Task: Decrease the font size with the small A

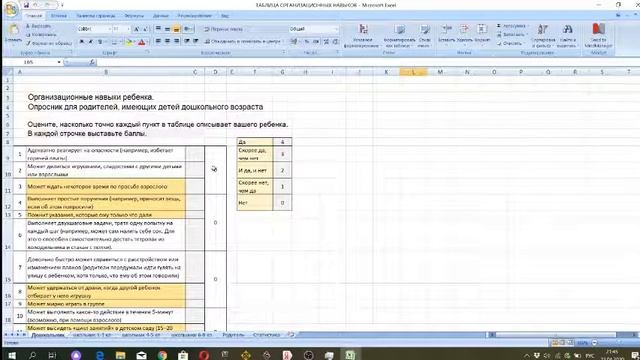Action: [x=145, y=29]
